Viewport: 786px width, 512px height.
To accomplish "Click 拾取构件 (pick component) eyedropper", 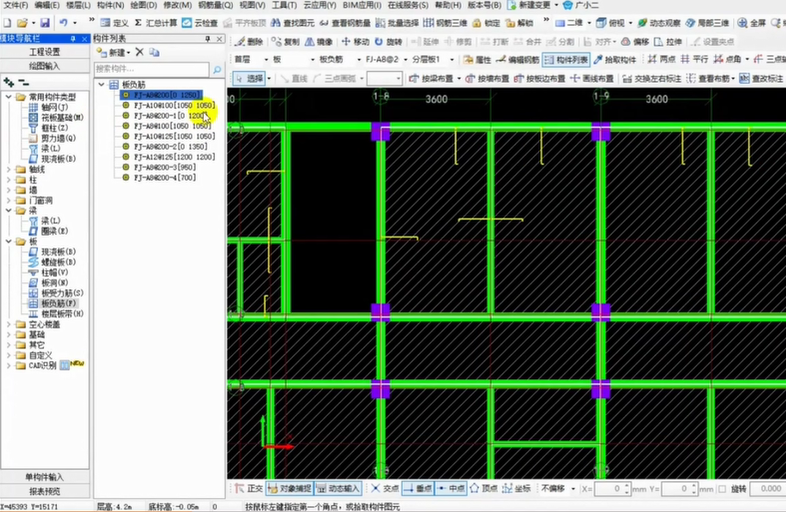I will click(615, 60).
